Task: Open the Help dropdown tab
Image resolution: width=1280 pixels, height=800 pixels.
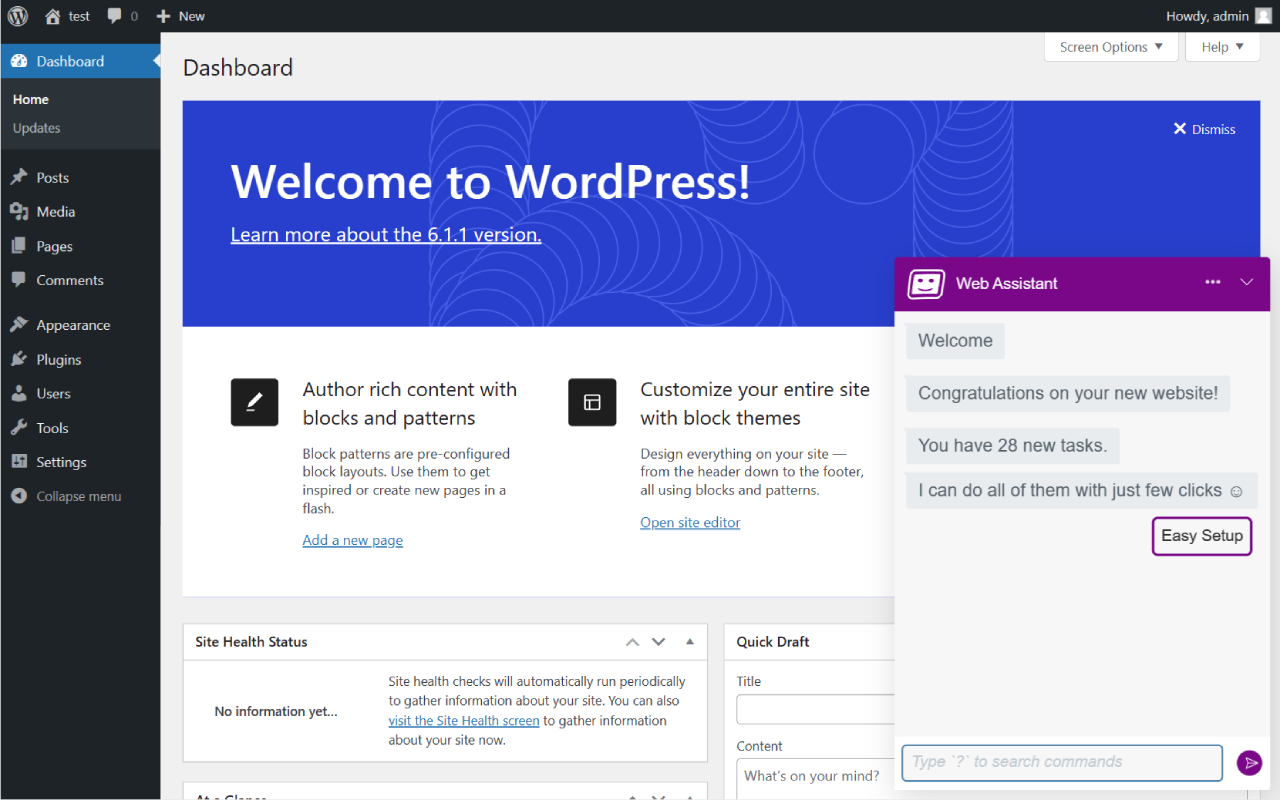Action: tap(1223, 47)
